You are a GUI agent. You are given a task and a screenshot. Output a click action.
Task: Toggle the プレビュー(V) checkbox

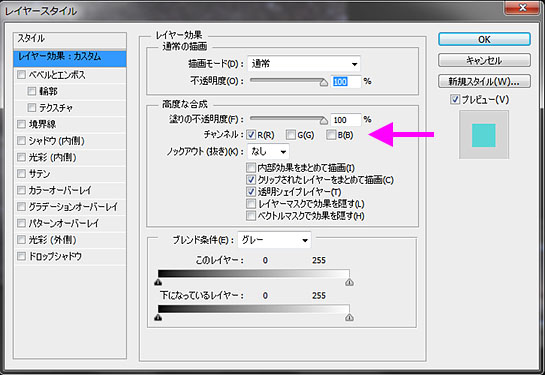[x=455, y=99]
